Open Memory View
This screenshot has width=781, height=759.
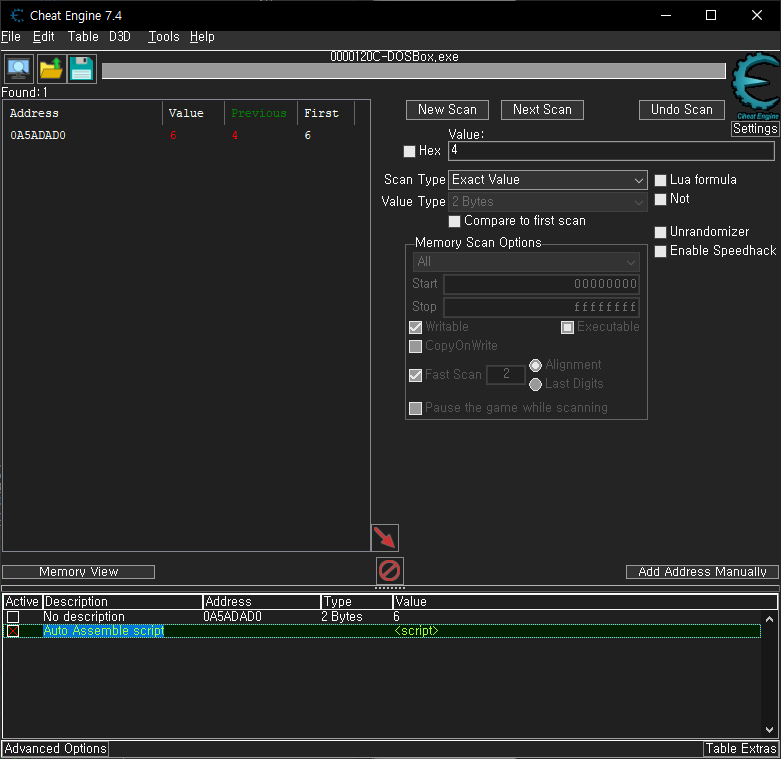point(79,572)
